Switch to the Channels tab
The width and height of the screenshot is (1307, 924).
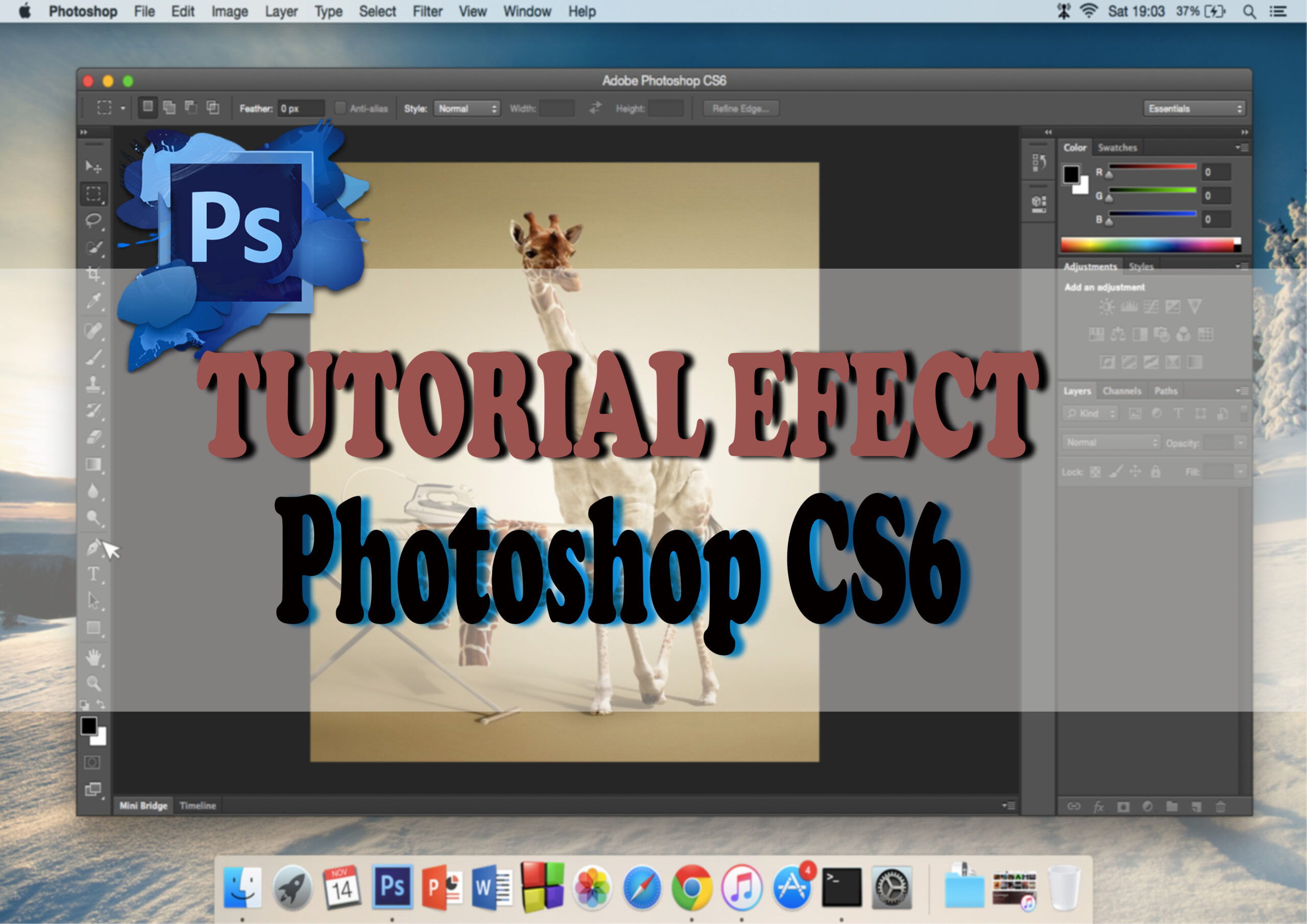coord(1122,391)
